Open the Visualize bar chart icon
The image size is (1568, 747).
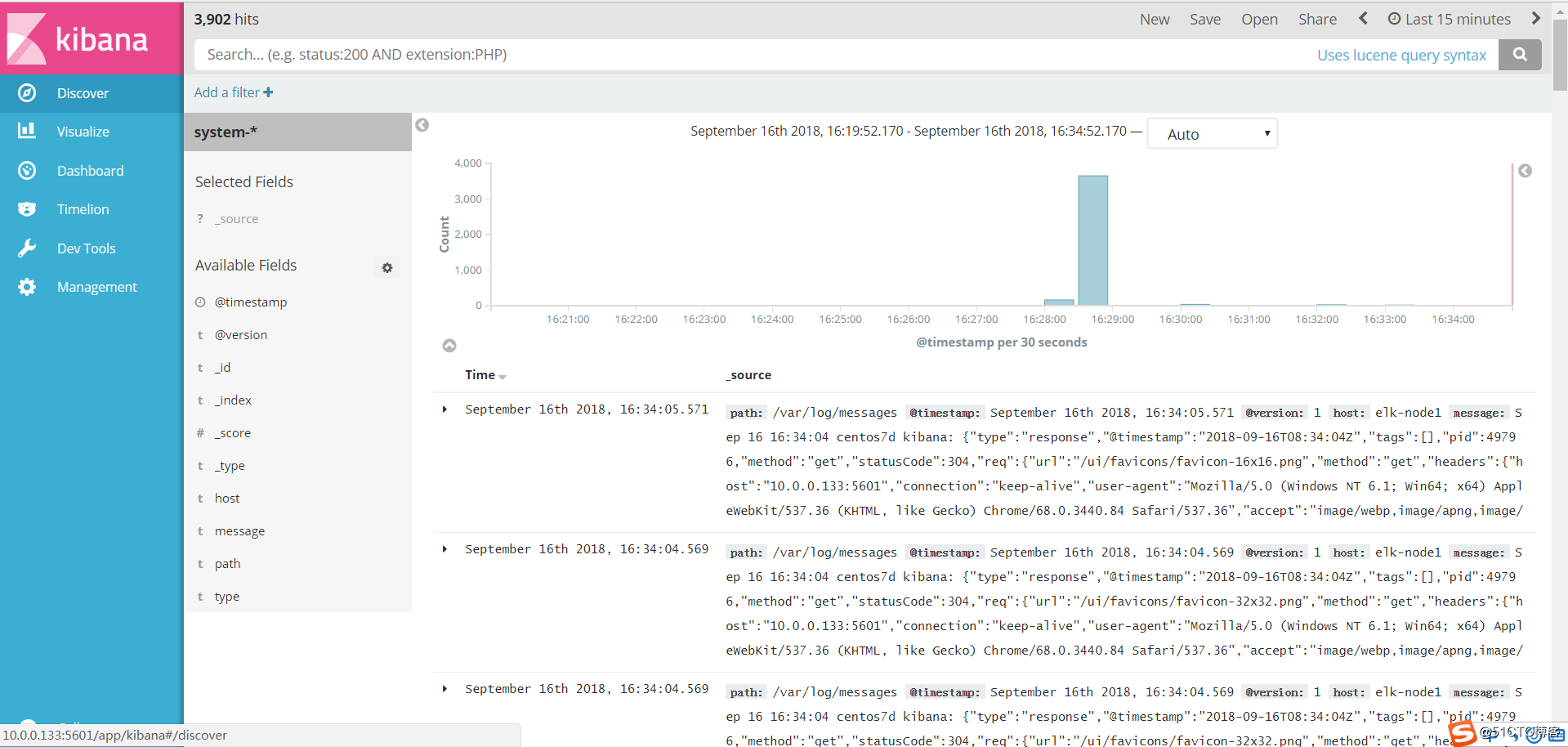coord(27,131)
